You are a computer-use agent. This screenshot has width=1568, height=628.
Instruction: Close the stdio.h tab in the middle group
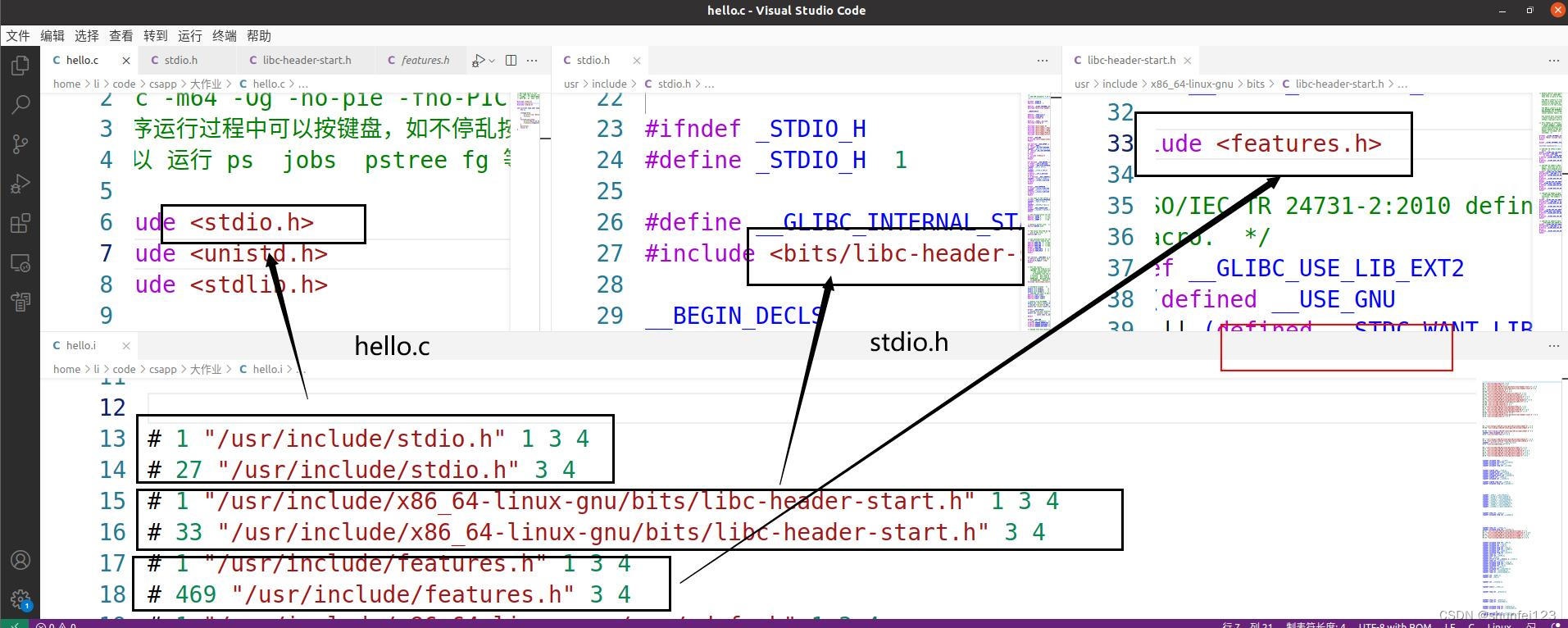coord(637,61)
